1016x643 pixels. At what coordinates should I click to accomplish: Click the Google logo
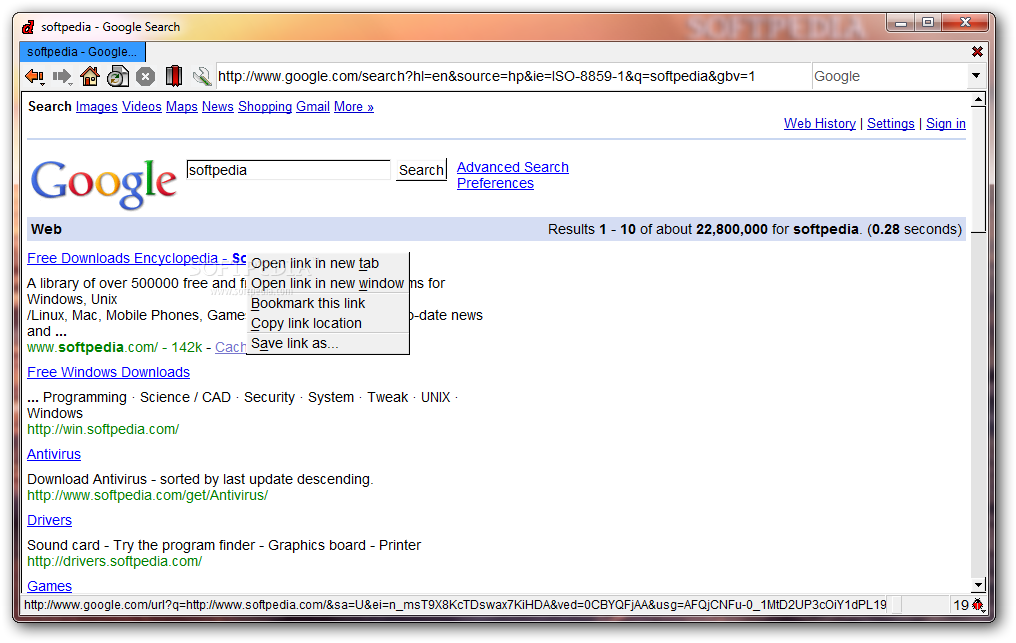click(104, 184)
